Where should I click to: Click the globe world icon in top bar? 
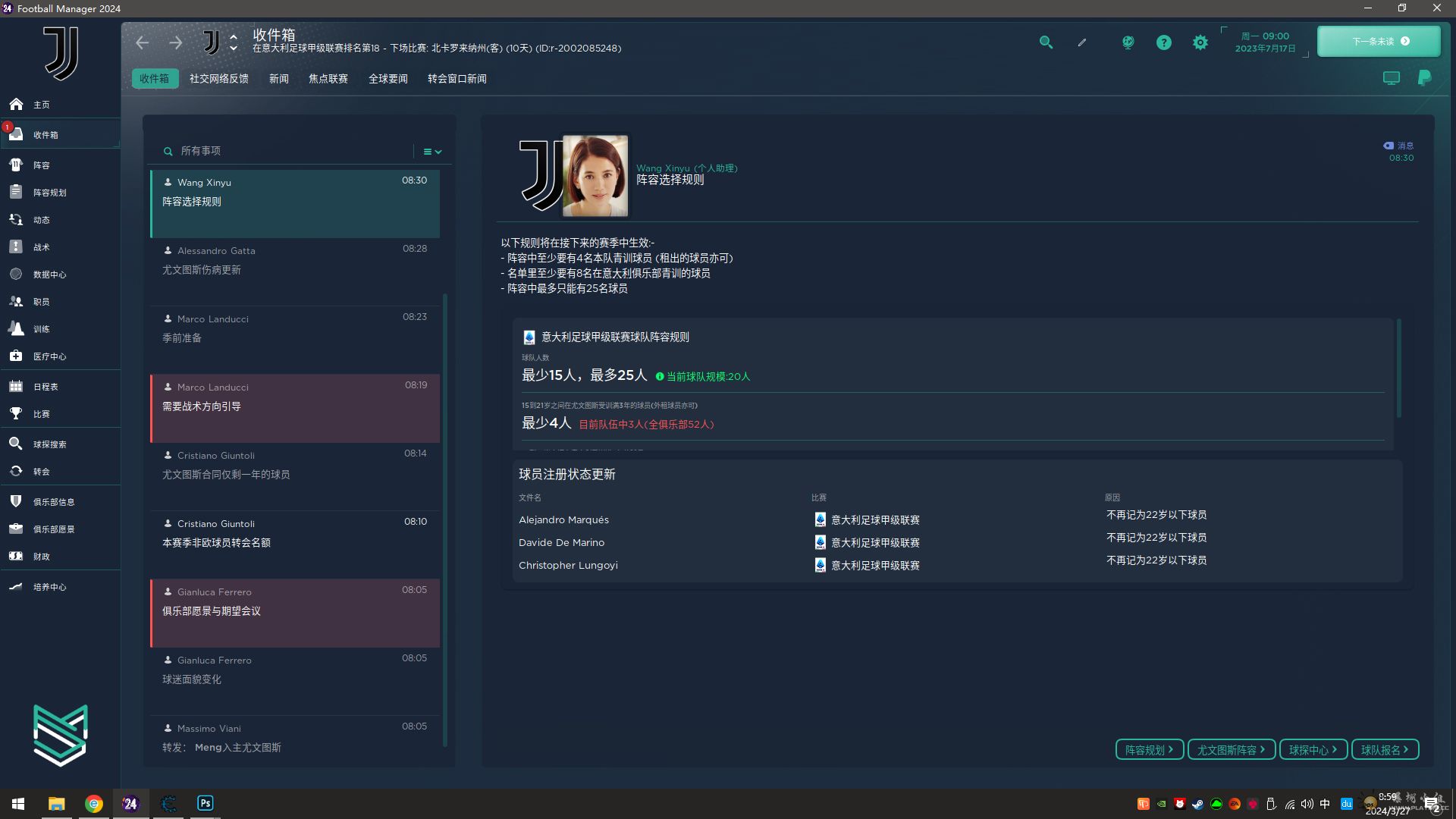point(1128,42)
